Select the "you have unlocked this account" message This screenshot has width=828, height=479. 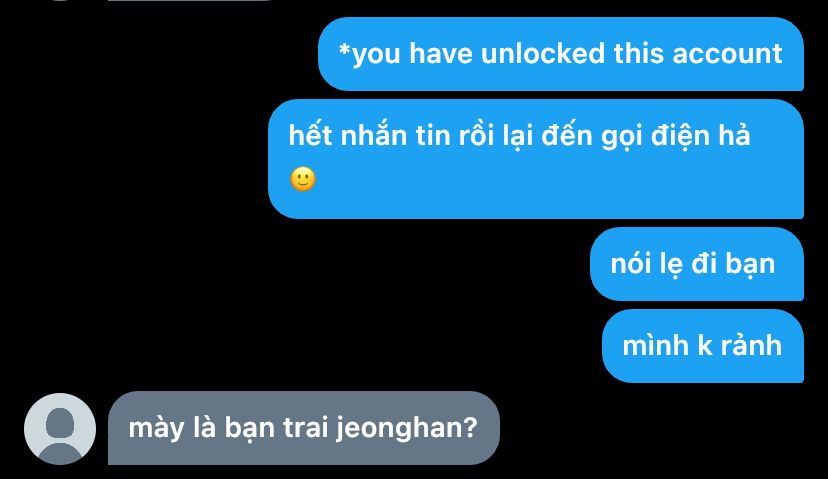pyautogui.click(x=561, y=54)
